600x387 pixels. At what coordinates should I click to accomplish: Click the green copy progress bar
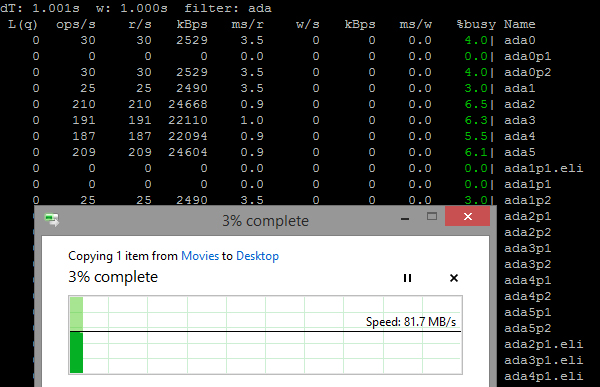coord(76,352)
